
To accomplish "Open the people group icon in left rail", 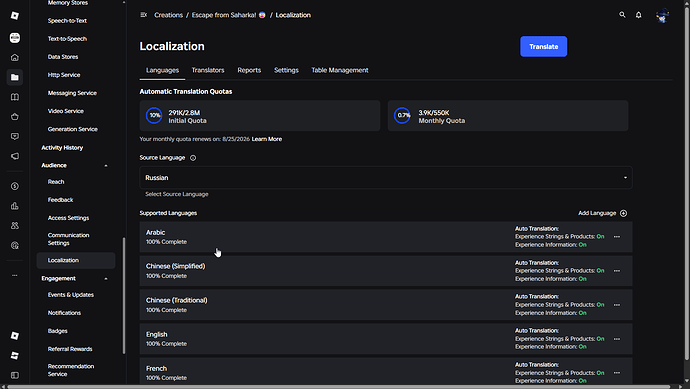I will [x=15, y=225].
